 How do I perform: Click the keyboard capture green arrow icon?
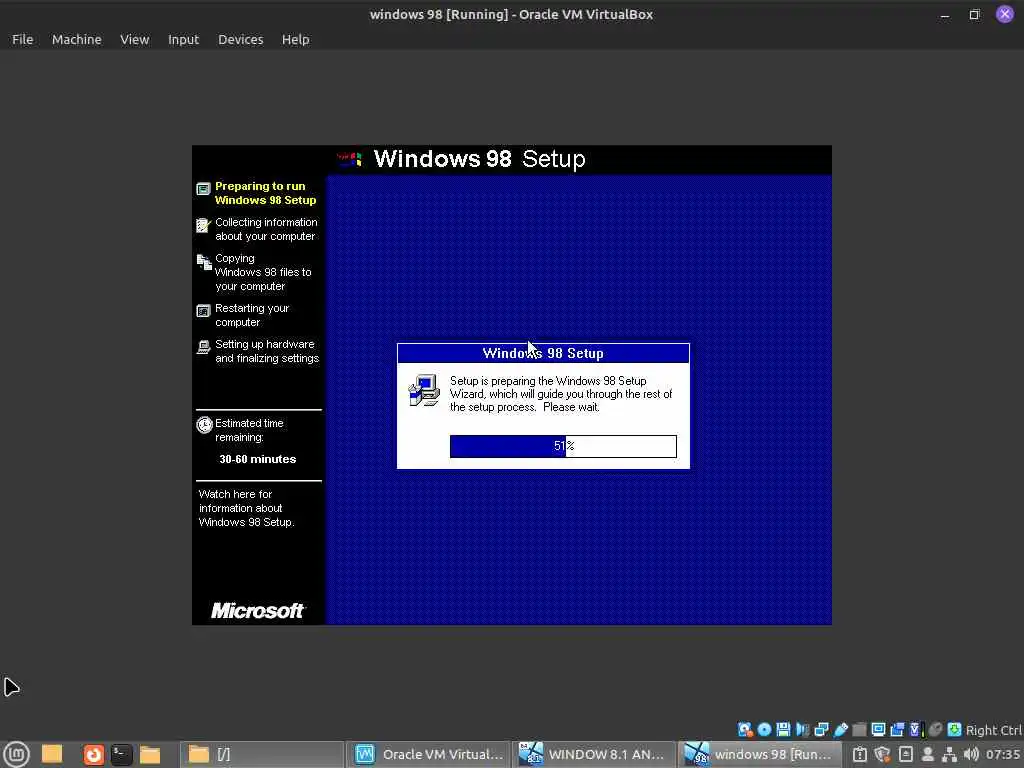(x=954, y=729)
